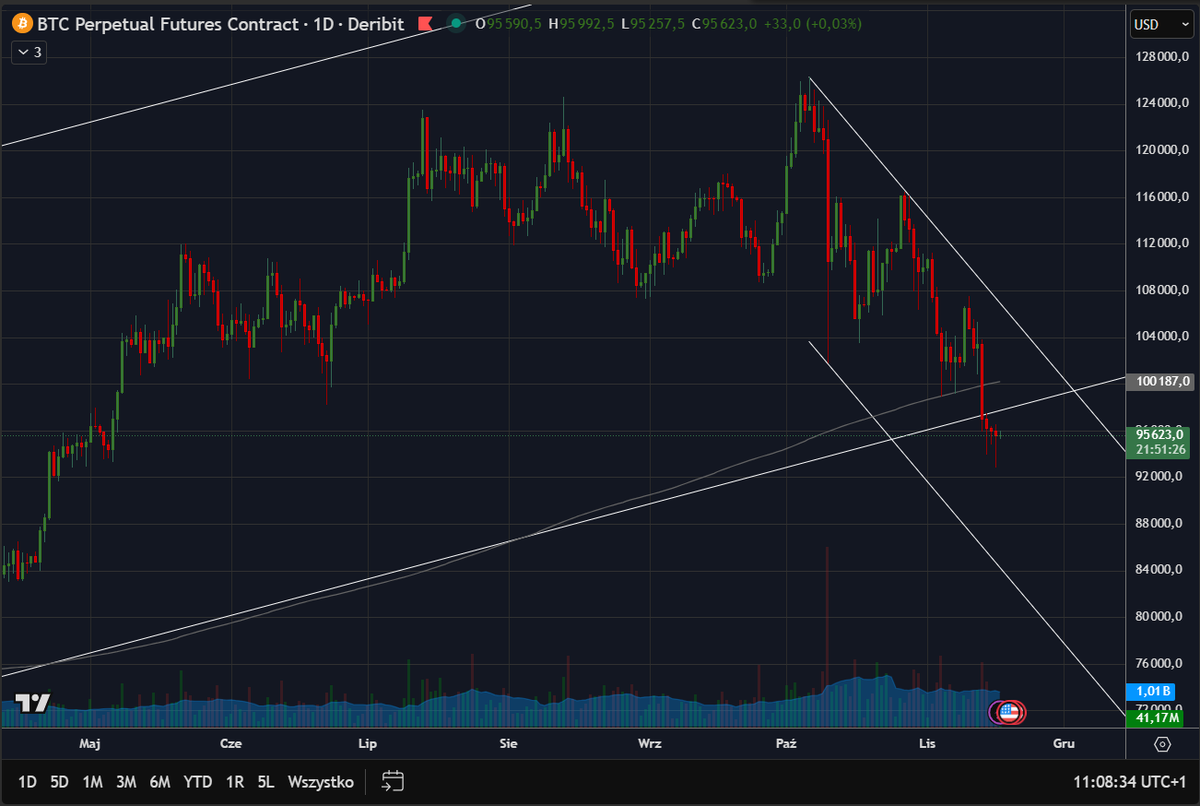The width and height of the screenshot is (1200, 806).
Task: Open timezone menu at 11:08:34 UTC+1
Action: (1129, 782)
